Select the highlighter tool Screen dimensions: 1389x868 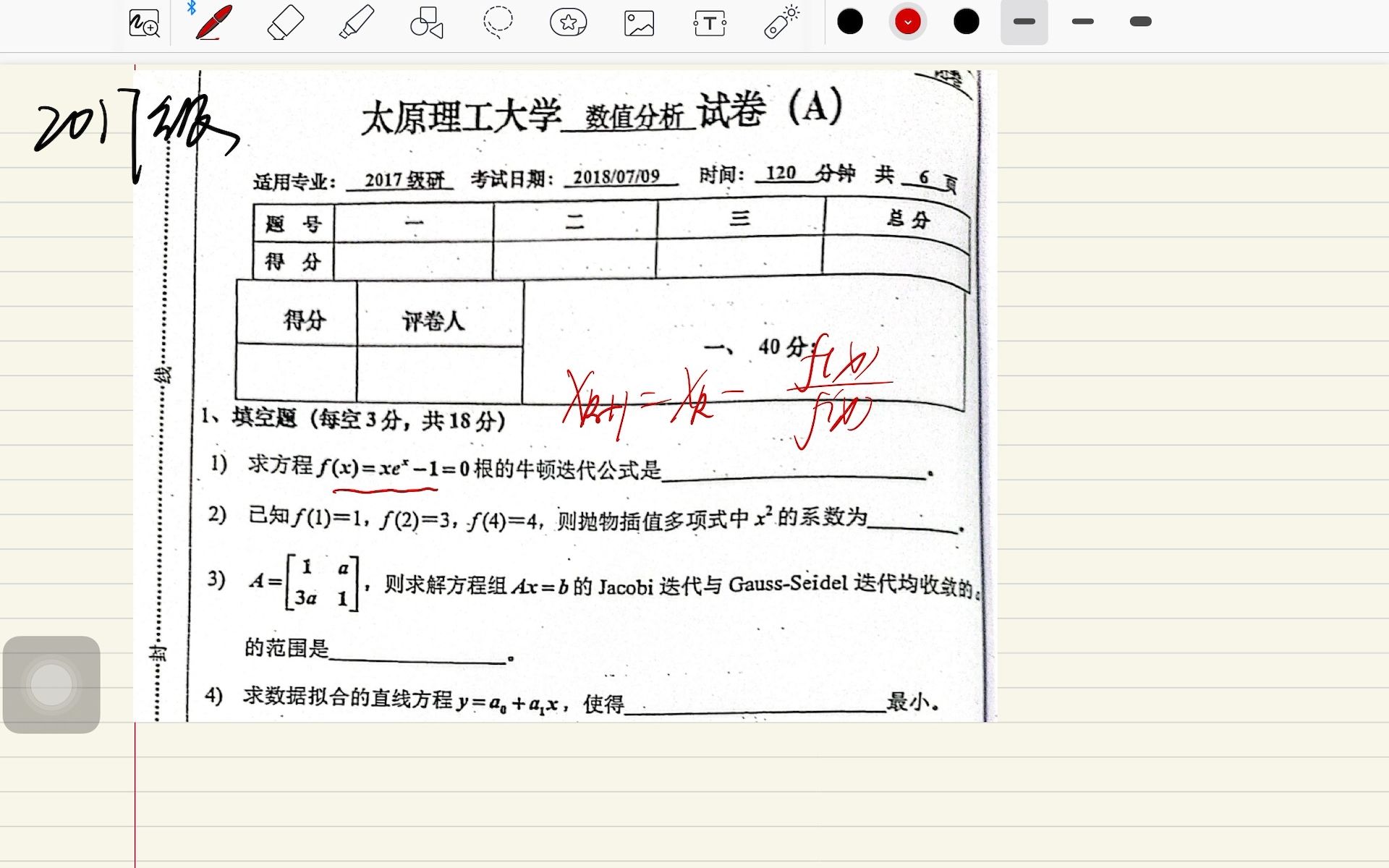[356, 22]
